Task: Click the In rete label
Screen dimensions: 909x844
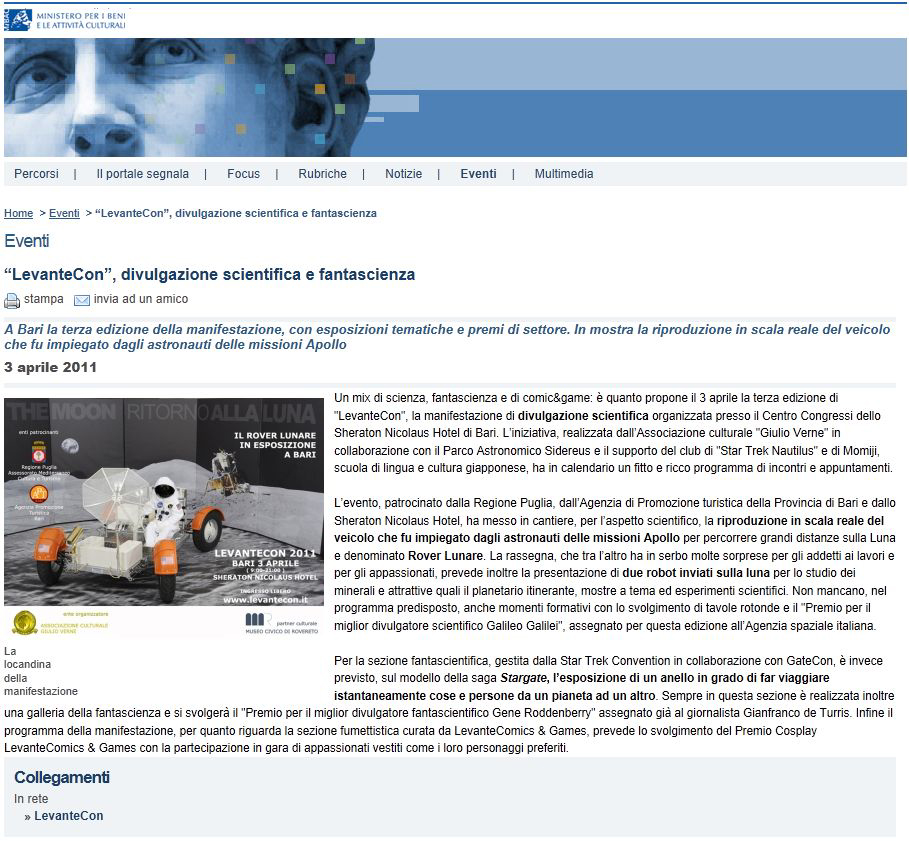Action: click(31, 799)
